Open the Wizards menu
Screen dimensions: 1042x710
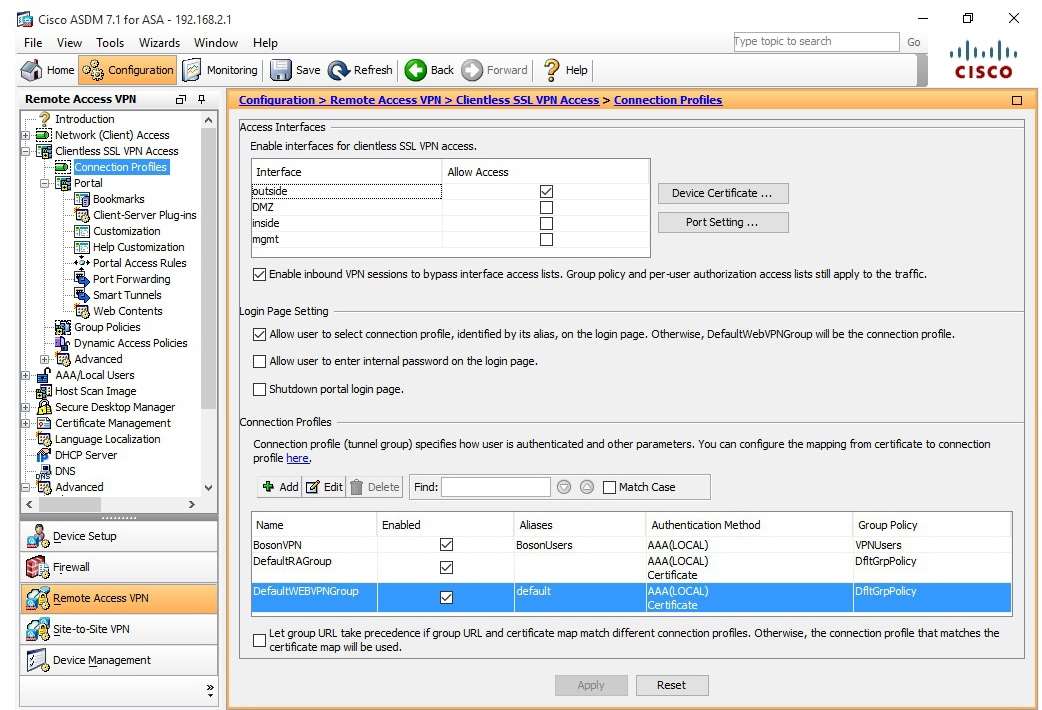point(159,43)
